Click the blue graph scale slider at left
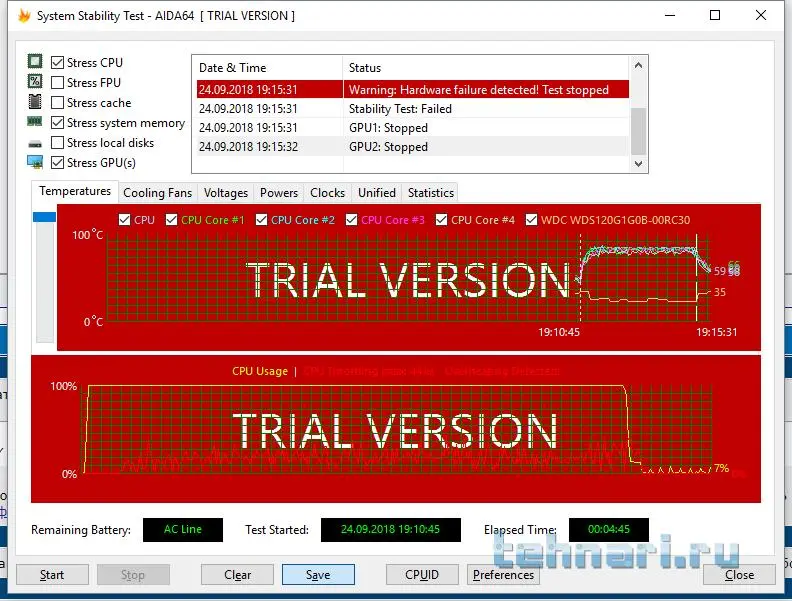This screenshot has width=792, height=601. coord(44,217)
